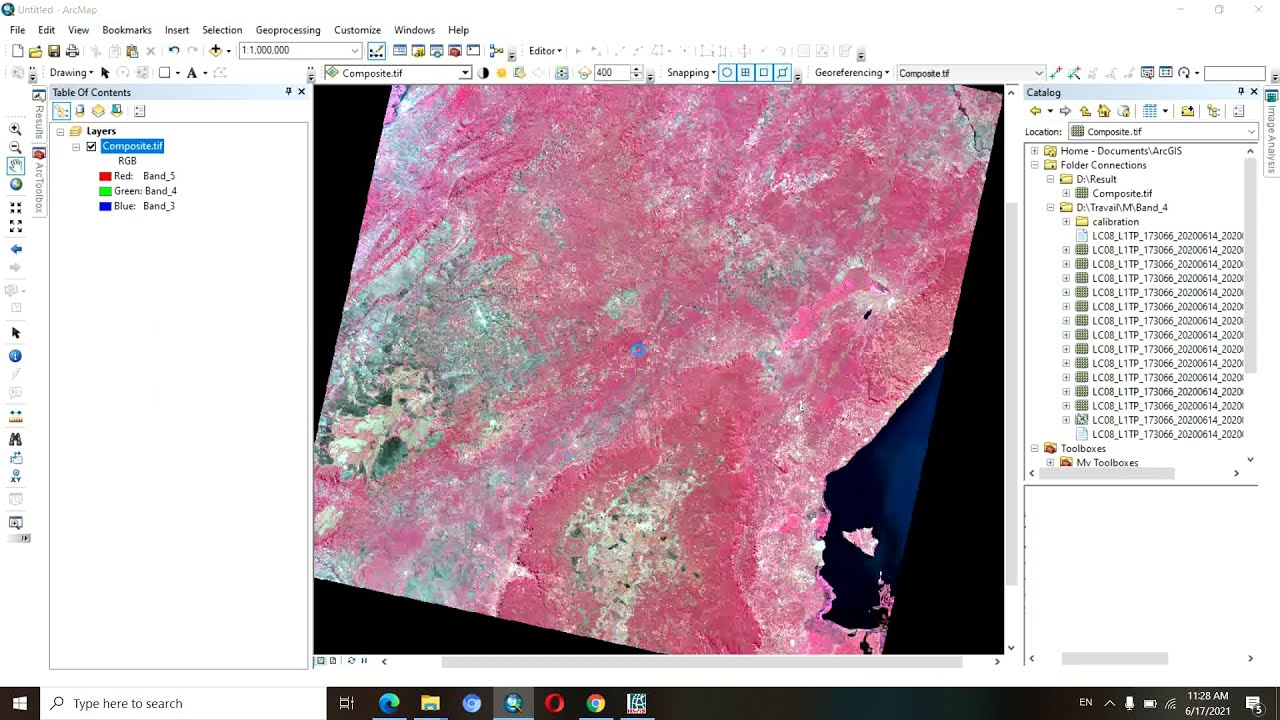1280x720 pixels.
Task: Click the Green band color swatch
Action: 105,191
